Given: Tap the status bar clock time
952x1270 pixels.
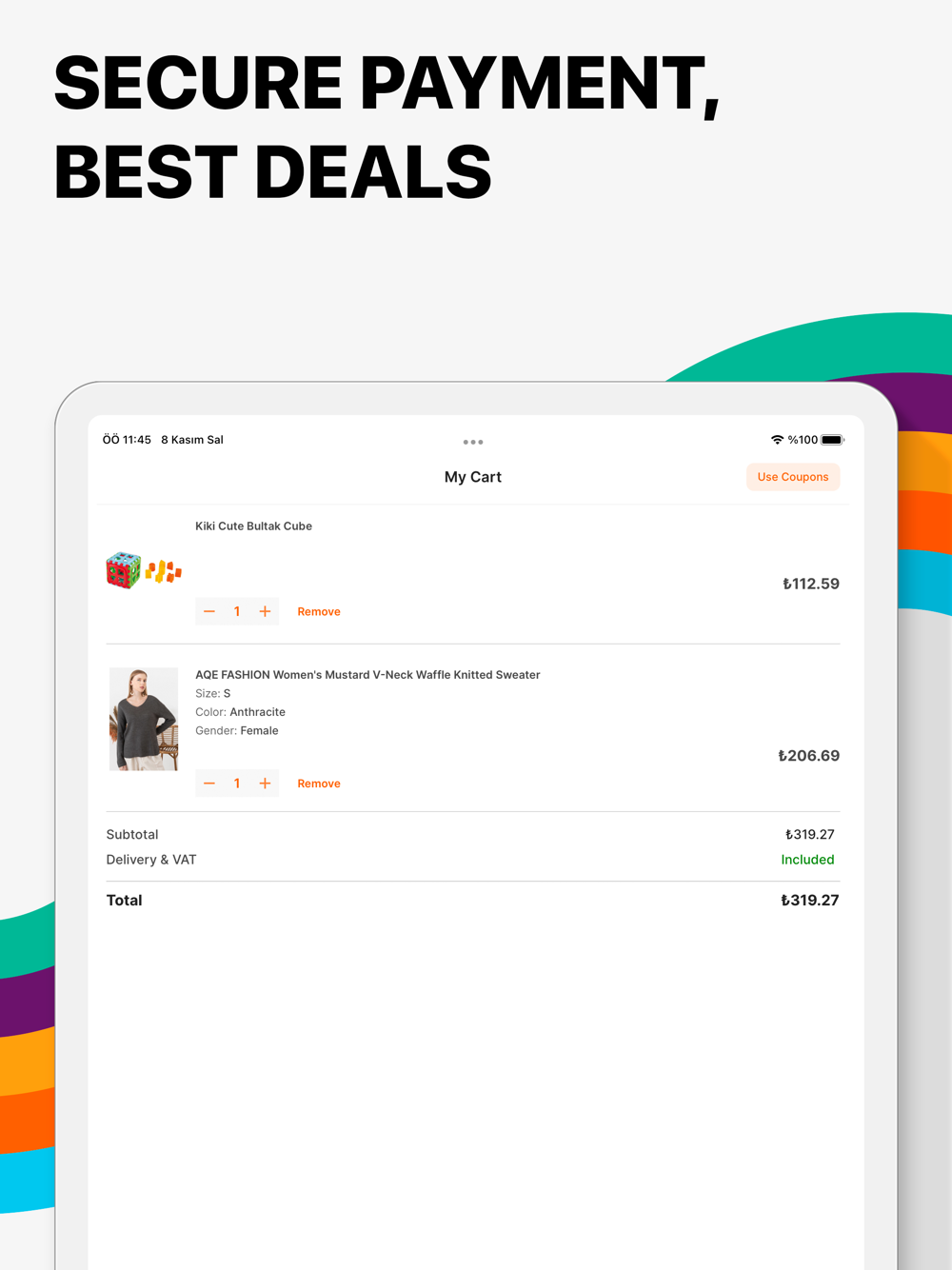Looking at the screenshot, I should click(x=127, y=440).
